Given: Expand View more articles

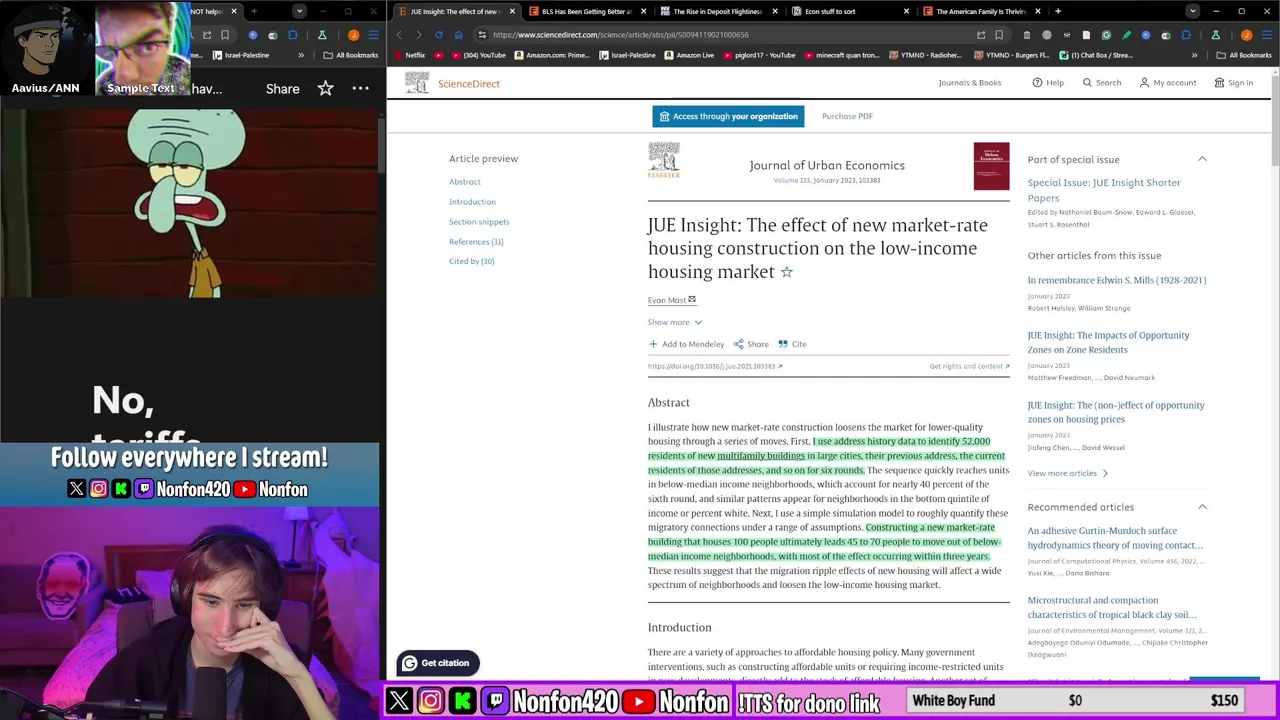Looking at the screenshot, I should (x=1067, y=473).
